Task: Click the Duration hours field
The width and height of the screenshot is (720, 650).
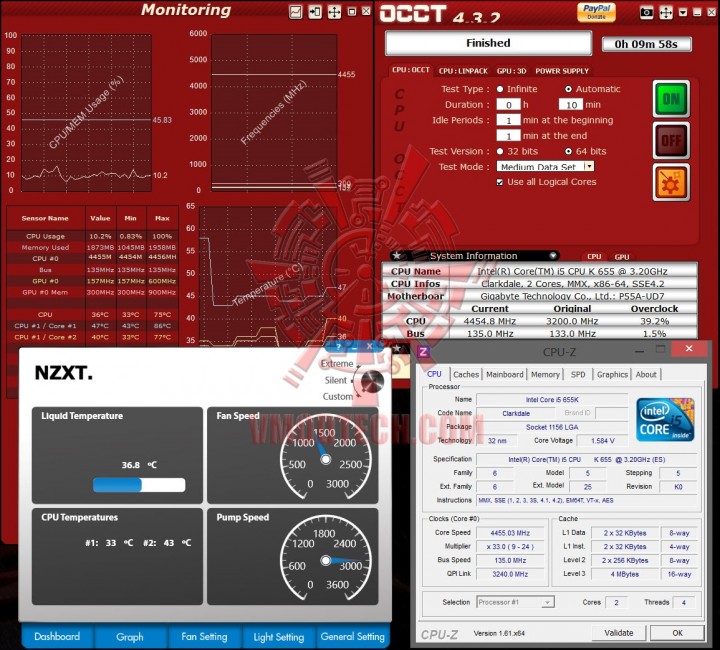Action: 508,105
